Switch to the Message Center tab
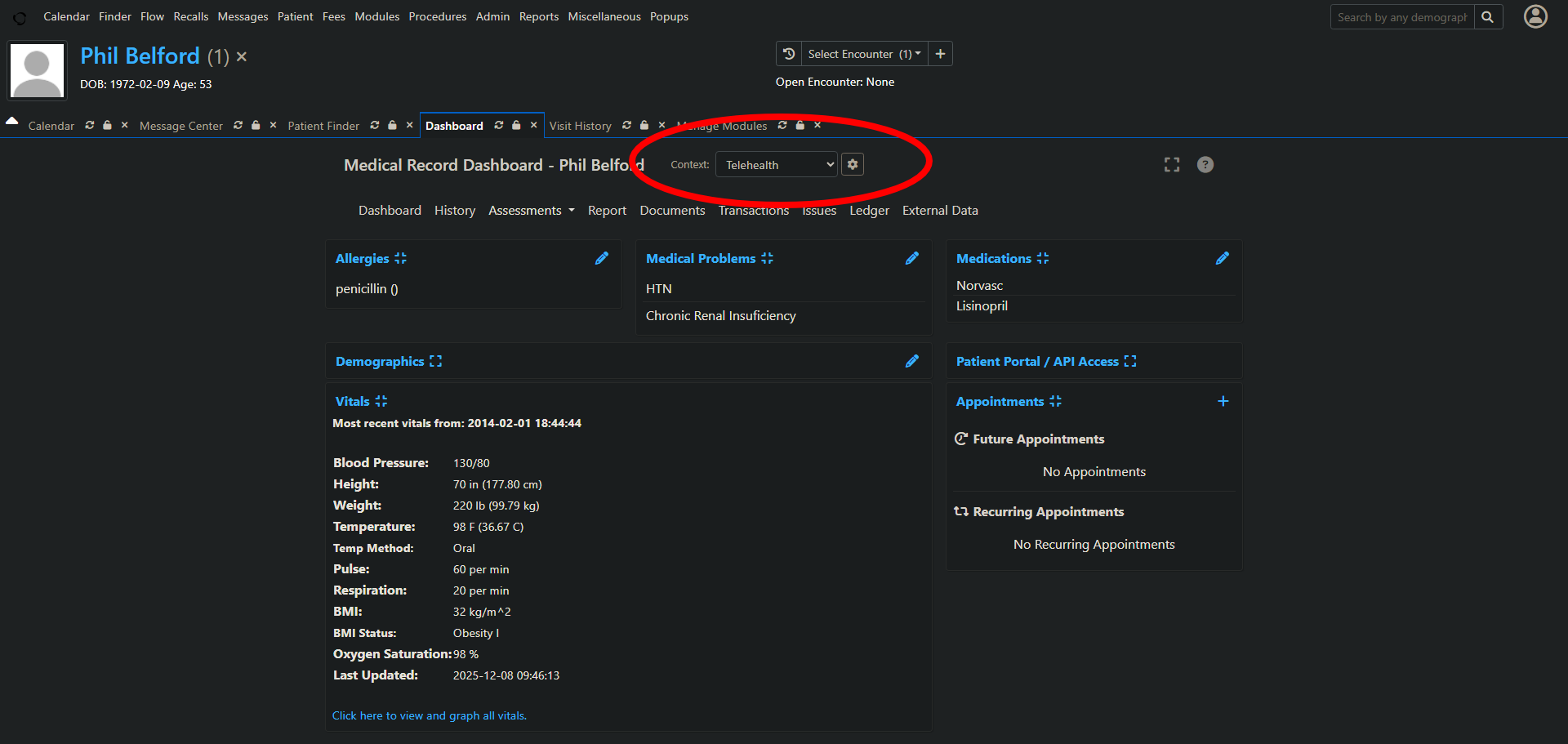The image size is (1568, 744). [180, 126]
